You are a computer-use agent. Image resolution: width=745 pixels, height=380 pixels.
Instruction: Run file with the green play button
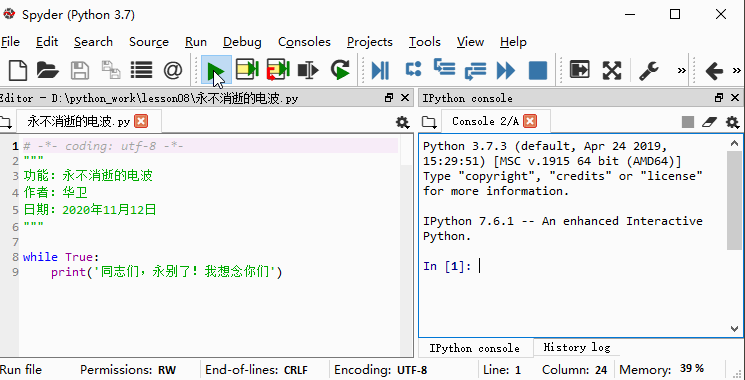tap(216, 70)
